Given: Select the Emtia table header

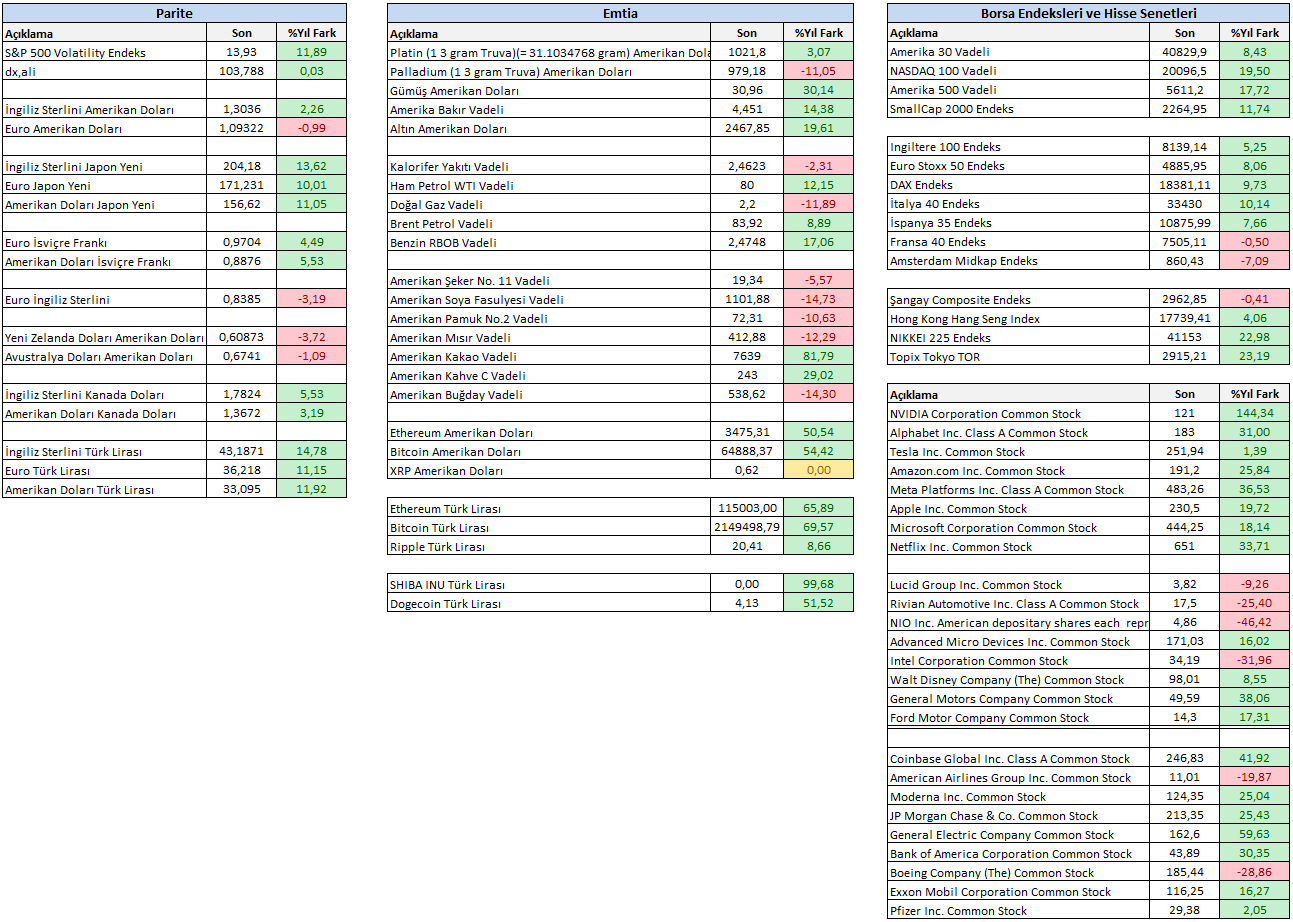Looking at the screenshot, I should pyautogui.click(x=620, y=14).
